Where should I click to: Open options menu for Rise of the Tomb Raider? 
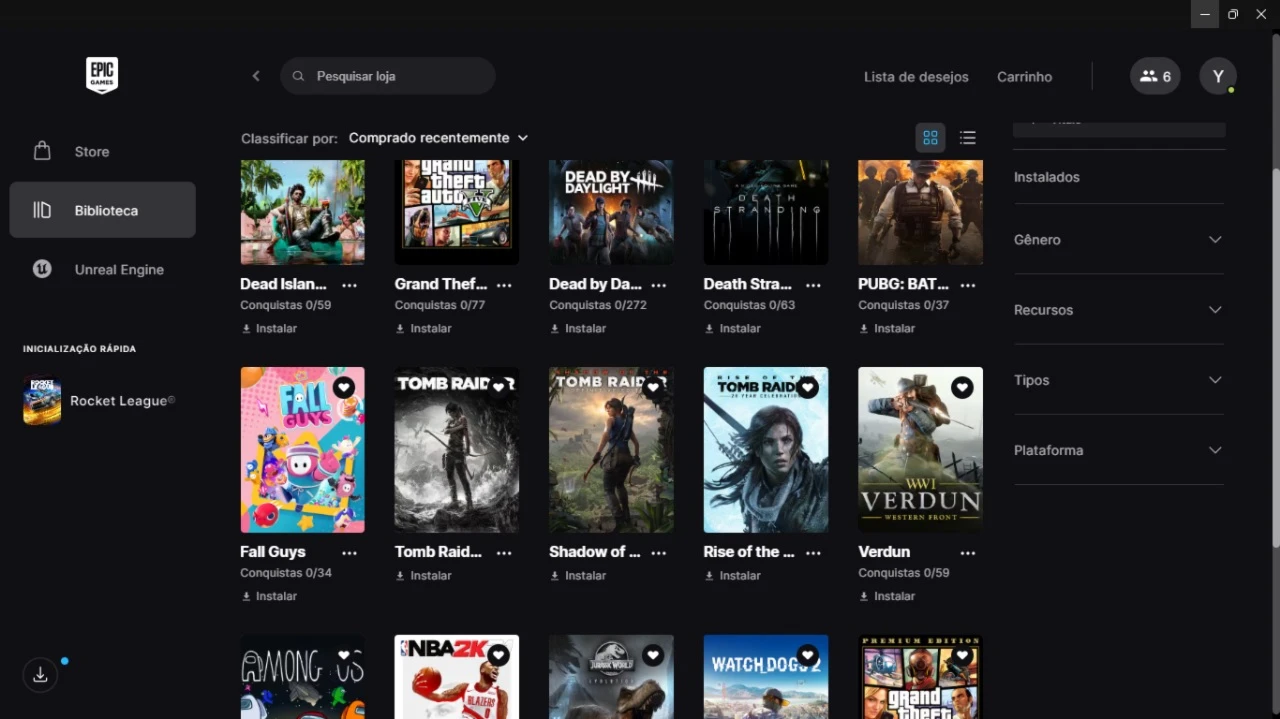tap(813, 553)
